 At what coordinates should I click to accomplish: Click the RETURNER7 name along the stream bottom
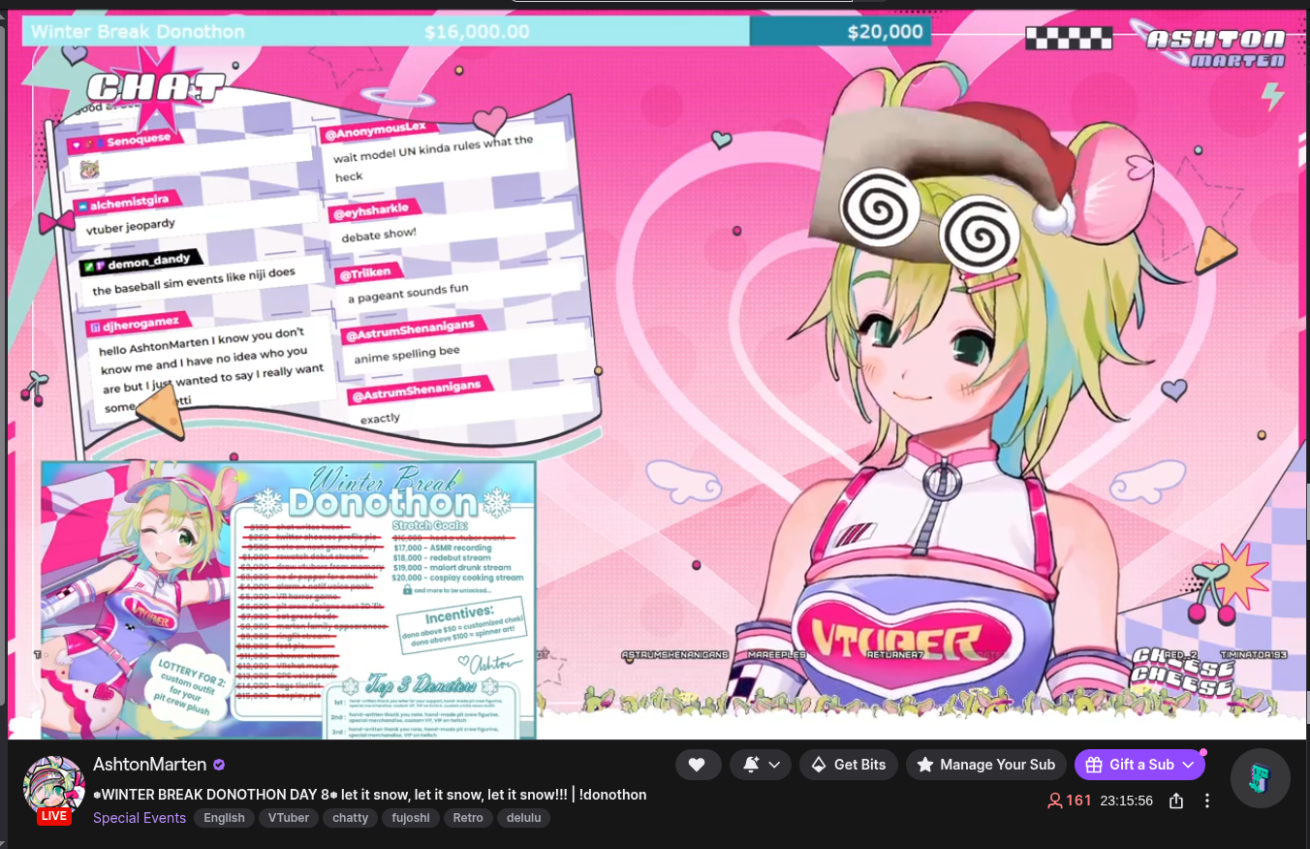pos(893,655)
